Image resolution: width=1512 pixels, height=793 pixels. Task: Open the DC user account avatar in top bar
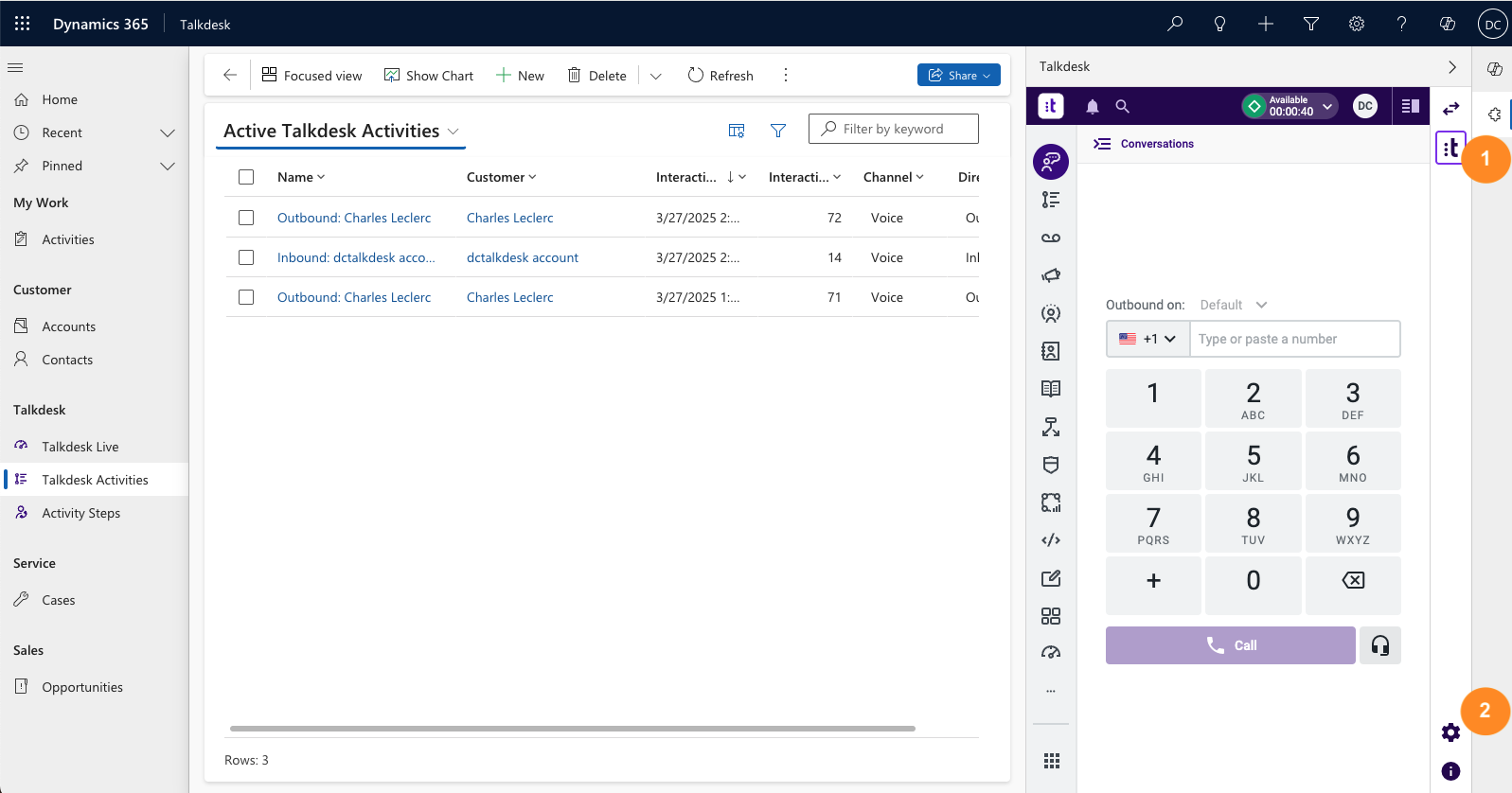(1492, 25)
